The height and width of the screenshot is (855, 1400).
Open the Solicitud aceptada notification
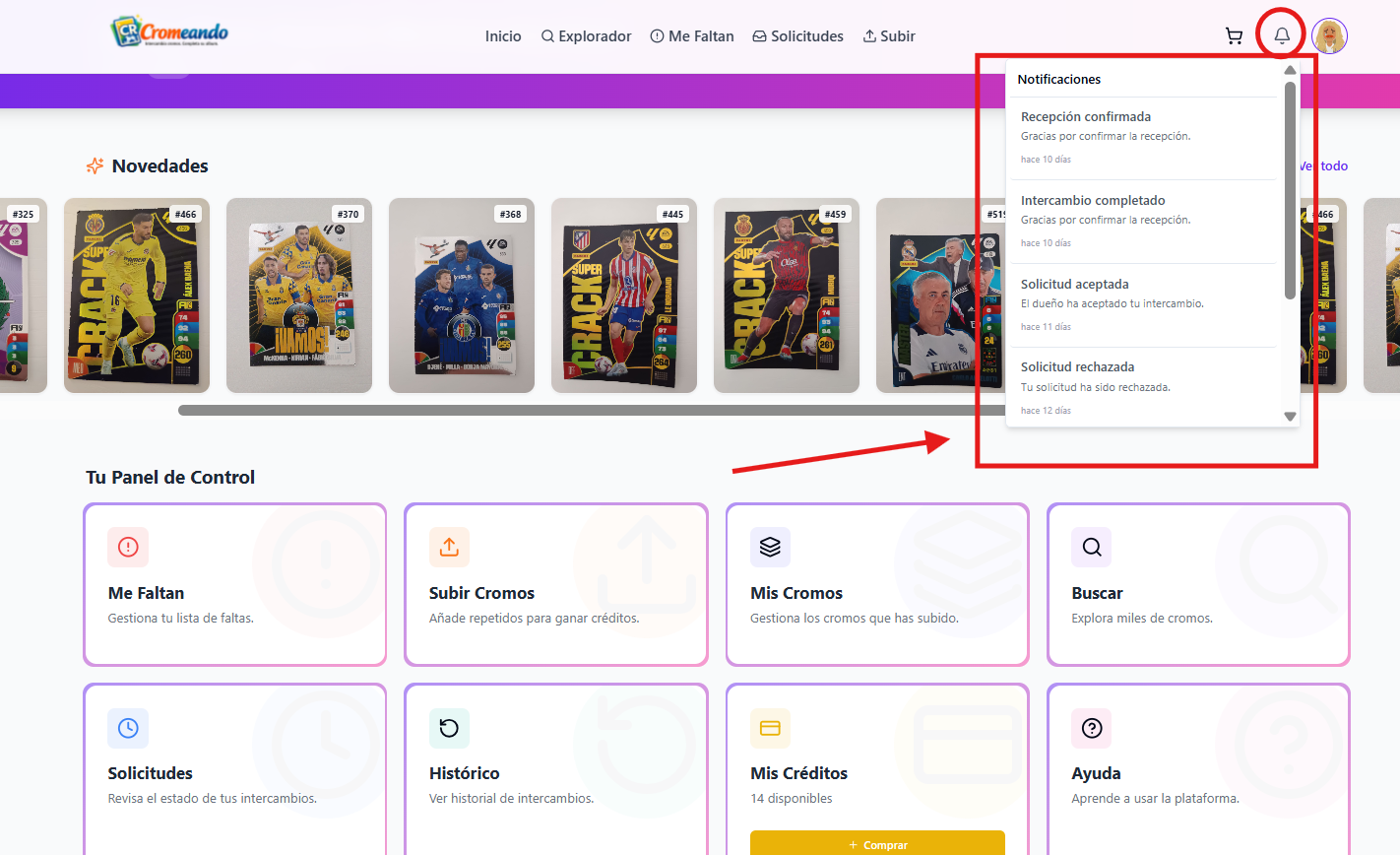pyautogui.click(x=1142, y=304)
